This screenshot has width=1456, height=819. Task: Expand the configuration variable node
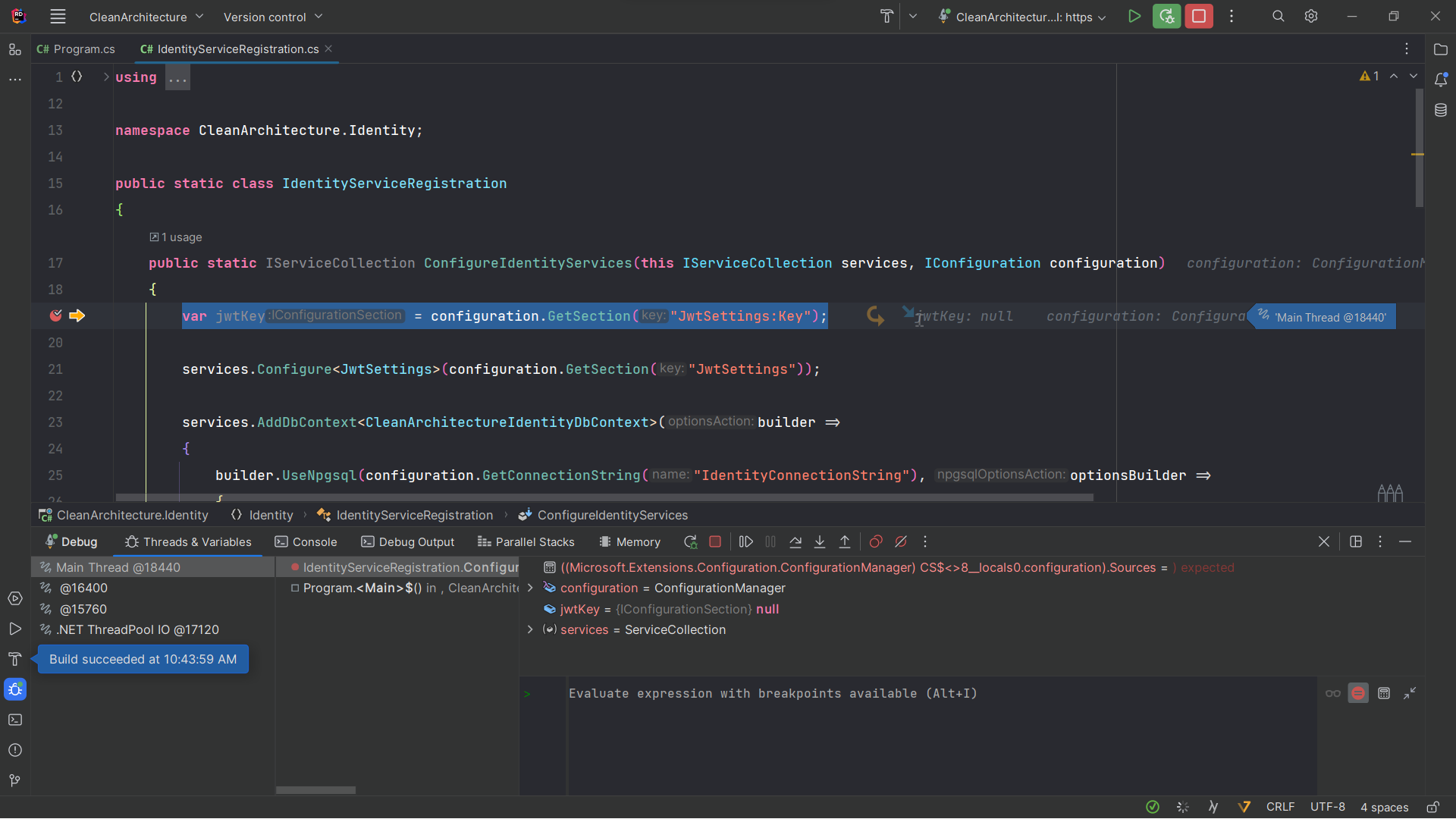[x=530, y=588]
